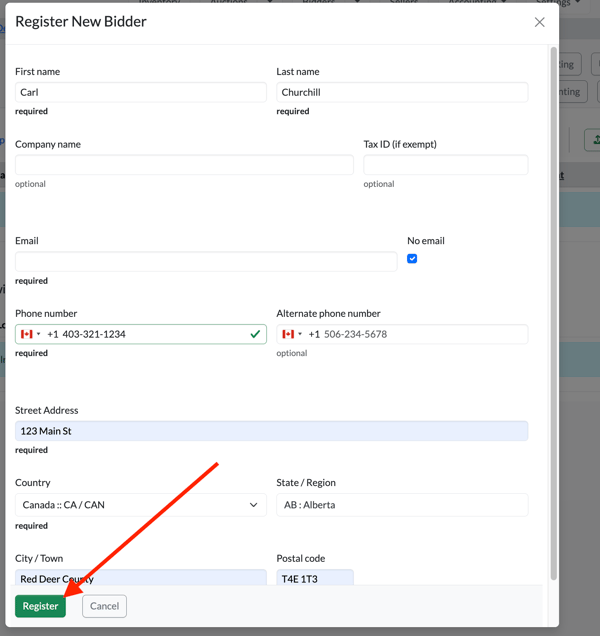
Task: Click the green Register button
Action: pyautogui.click(x=40, y=606)
